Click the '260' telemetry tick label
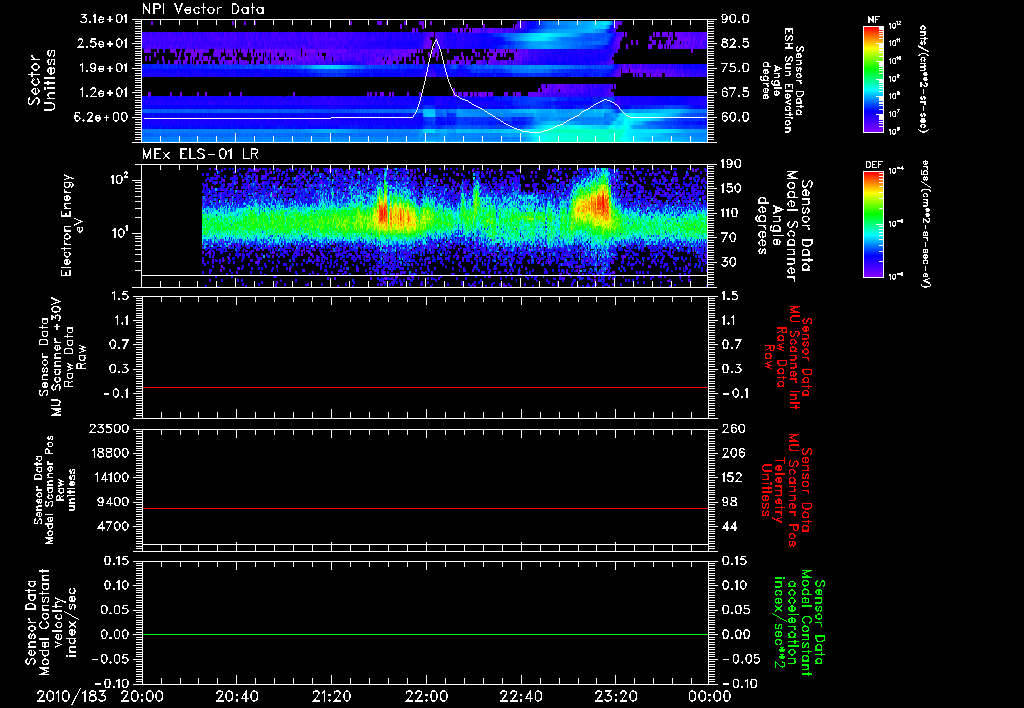Screen dimensions: 1024x708 [x=732, y=429]
